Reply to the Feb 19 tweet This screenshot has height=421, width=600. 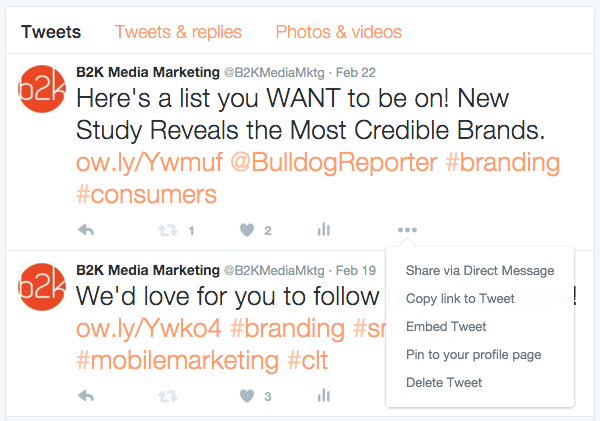pyautogui.click(x=86, y=396)
